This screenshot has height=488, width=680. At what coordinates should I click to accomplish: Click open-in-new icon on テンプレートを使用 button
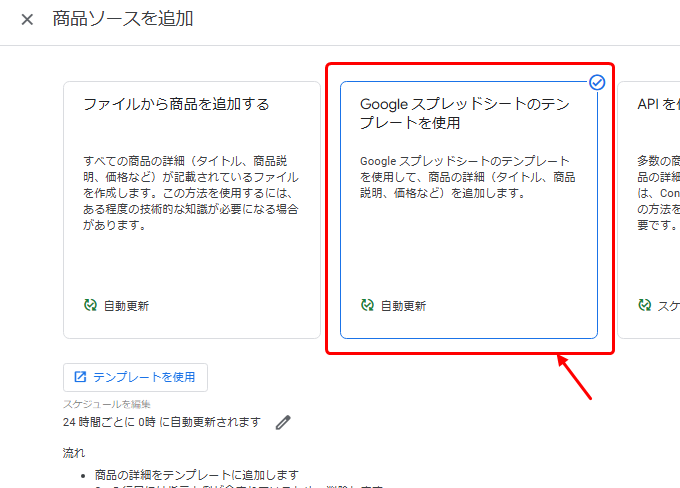[x=80, y=377]
